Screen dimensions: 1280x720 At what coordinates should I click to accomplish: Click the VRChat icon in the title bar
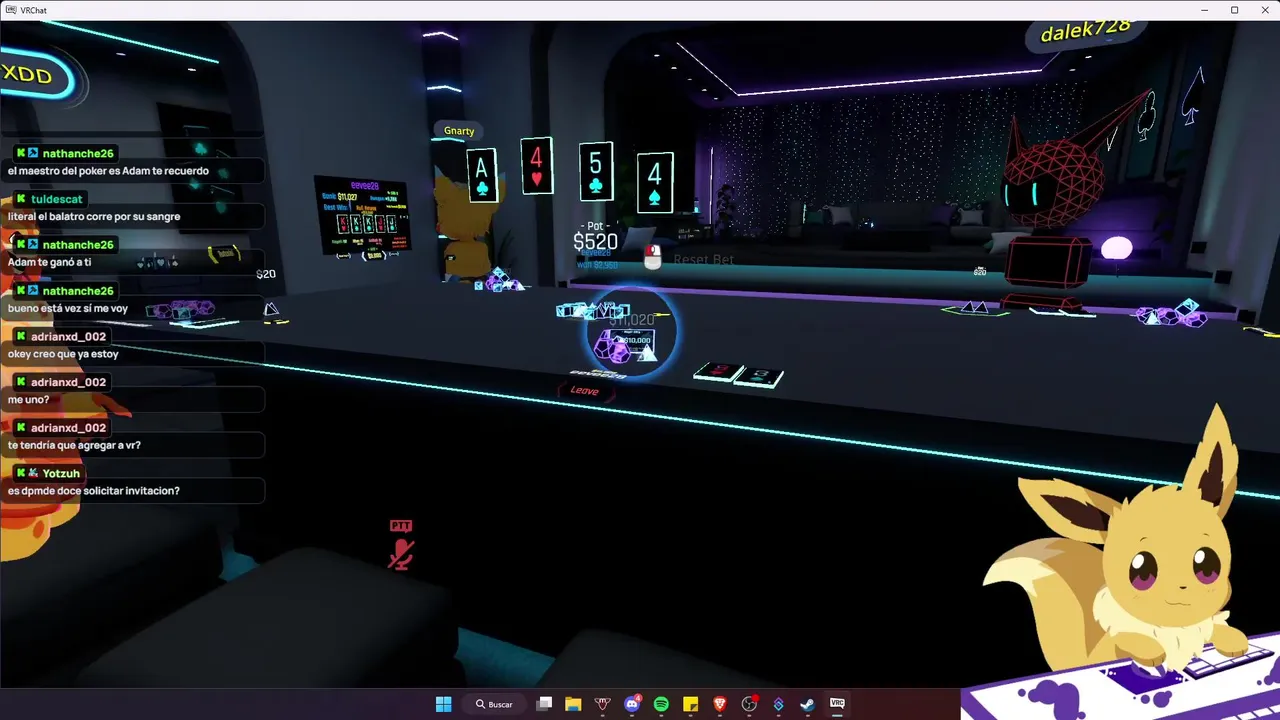point(9,10)
